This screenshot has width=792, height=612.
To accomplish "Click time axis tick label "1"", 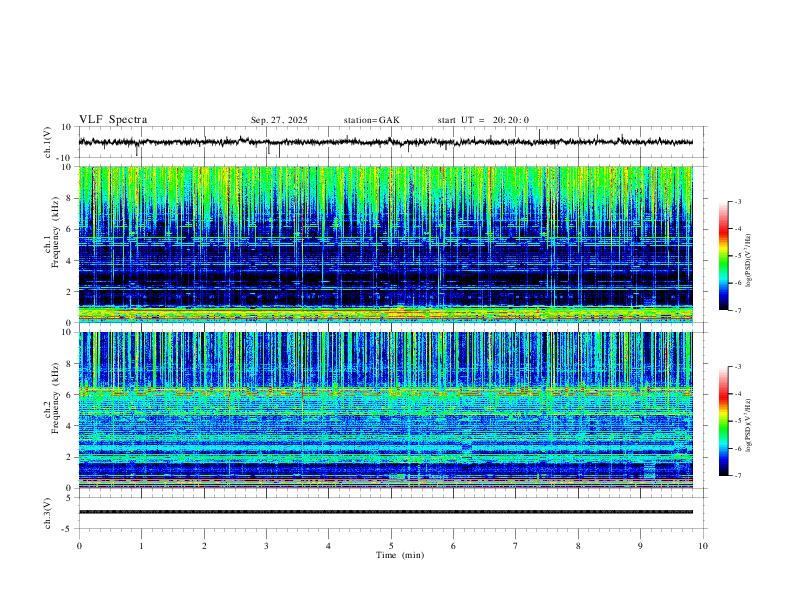I will pyautogui.click(x=141, y=546).
